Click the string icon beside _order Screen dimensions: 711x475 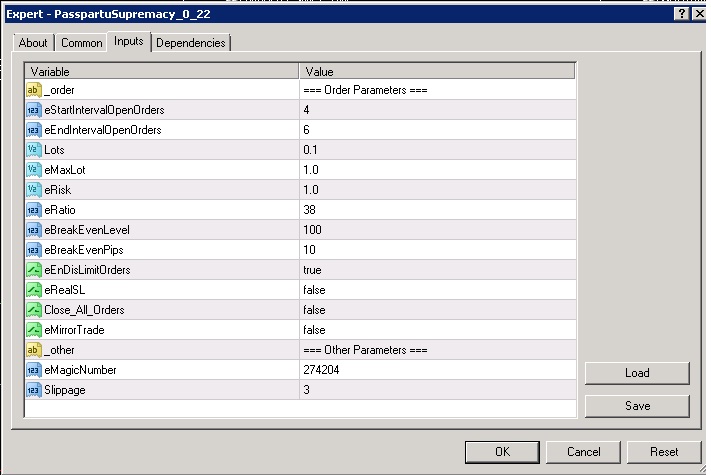tap(34, 90)
